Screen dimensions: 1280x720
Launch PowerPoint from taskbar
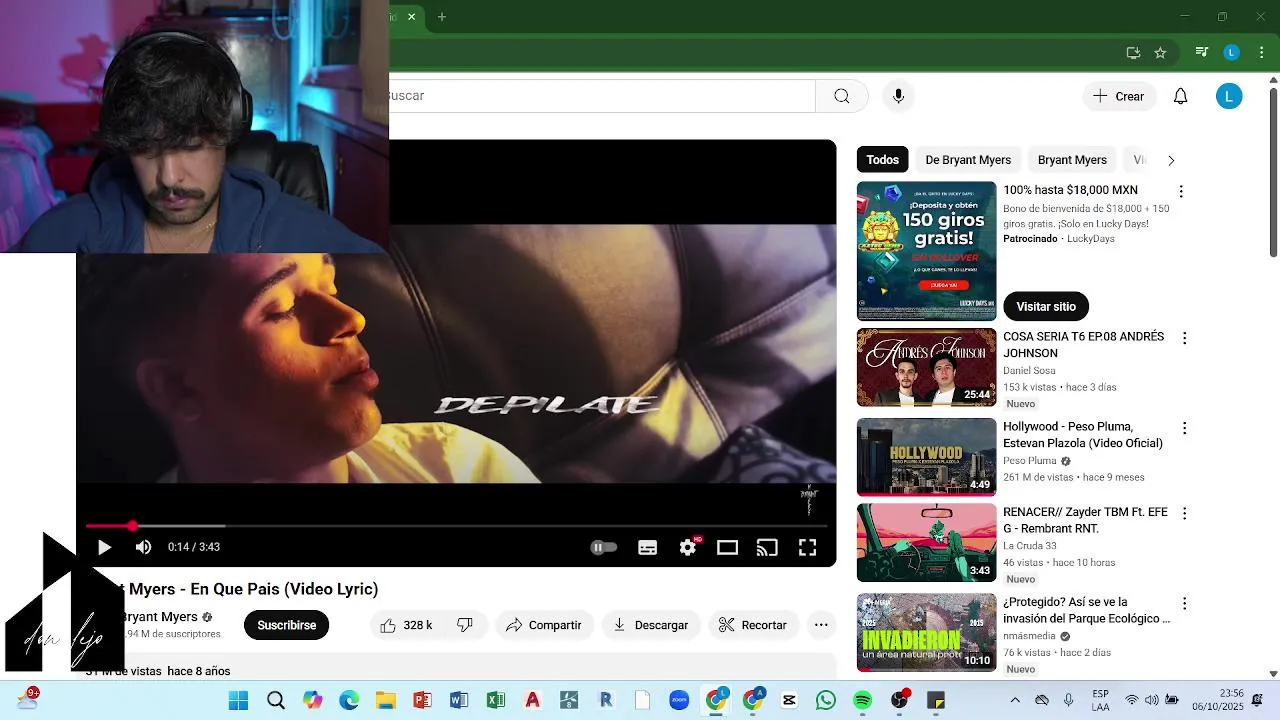422,701
